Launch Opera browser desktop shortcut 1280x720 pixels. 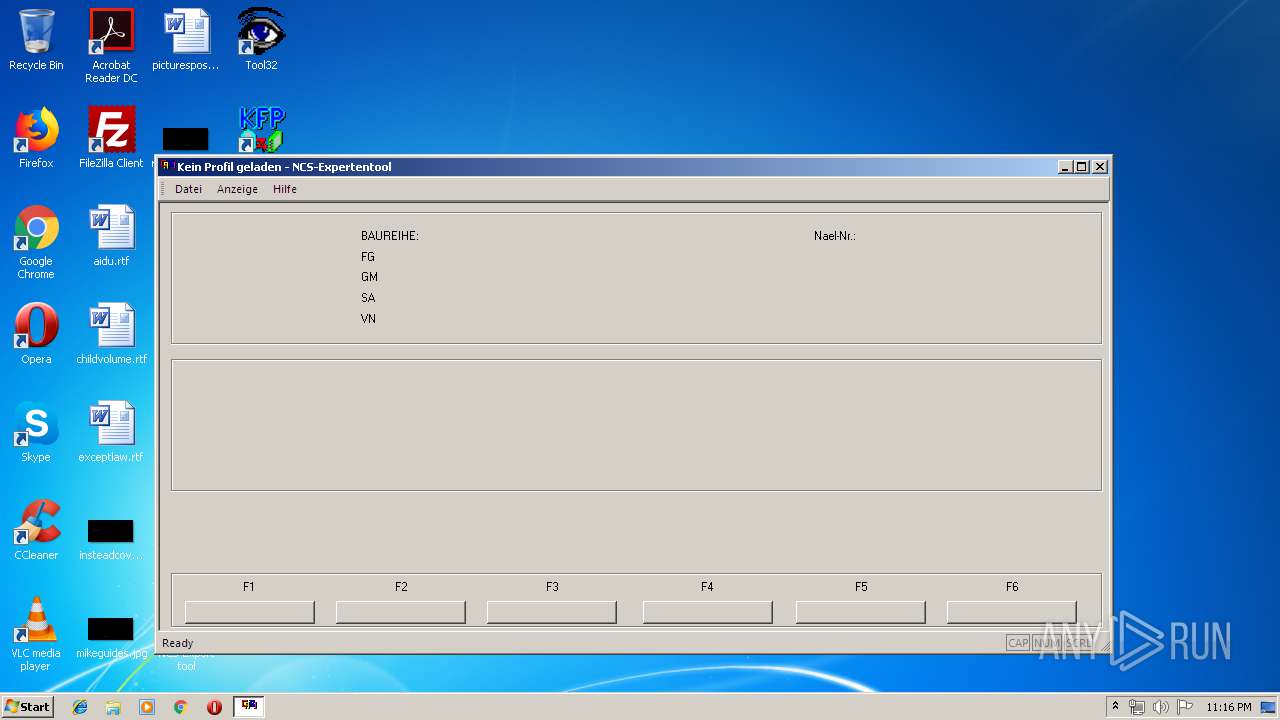click(x=36, y=334)
